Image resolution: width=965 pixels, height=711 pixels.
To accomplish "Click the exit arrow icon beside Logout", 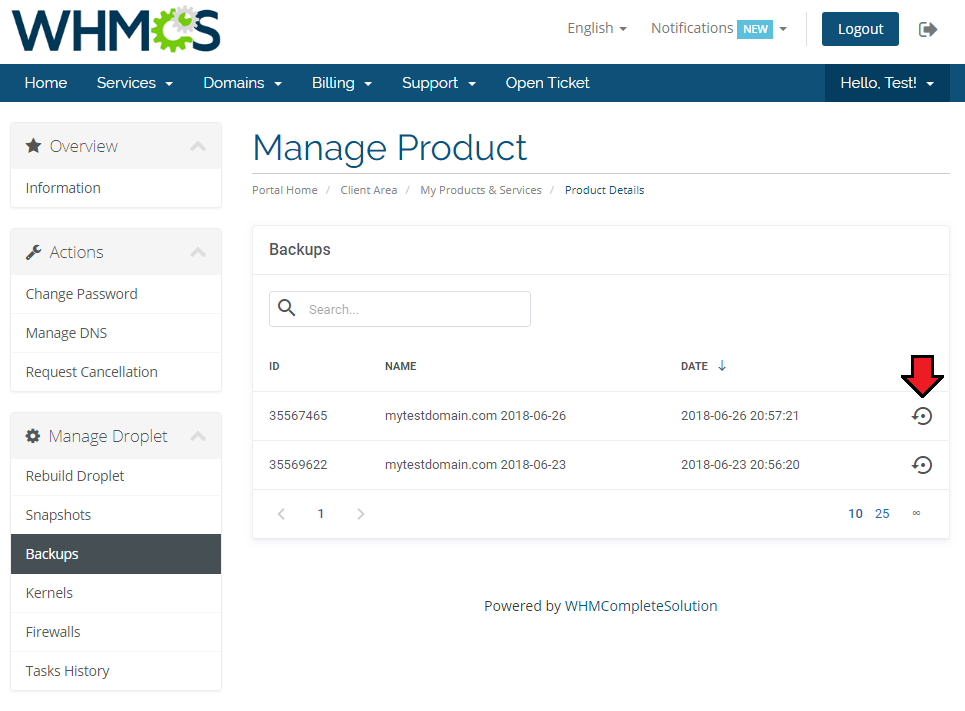I will tap(927, 29).
